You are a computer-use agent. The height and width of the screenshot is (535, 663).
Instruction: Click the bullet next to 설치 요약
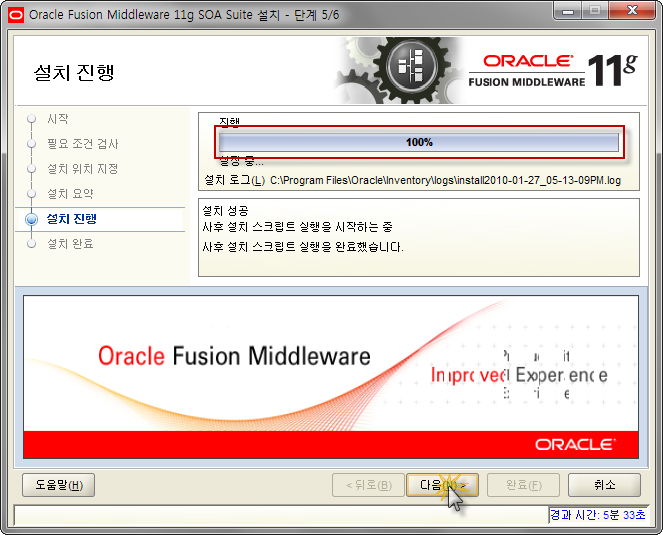click(31, 194)
